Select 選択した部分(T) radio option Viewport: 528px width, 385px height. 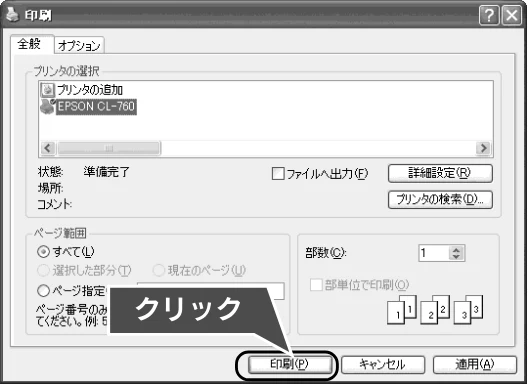[43, 270]
